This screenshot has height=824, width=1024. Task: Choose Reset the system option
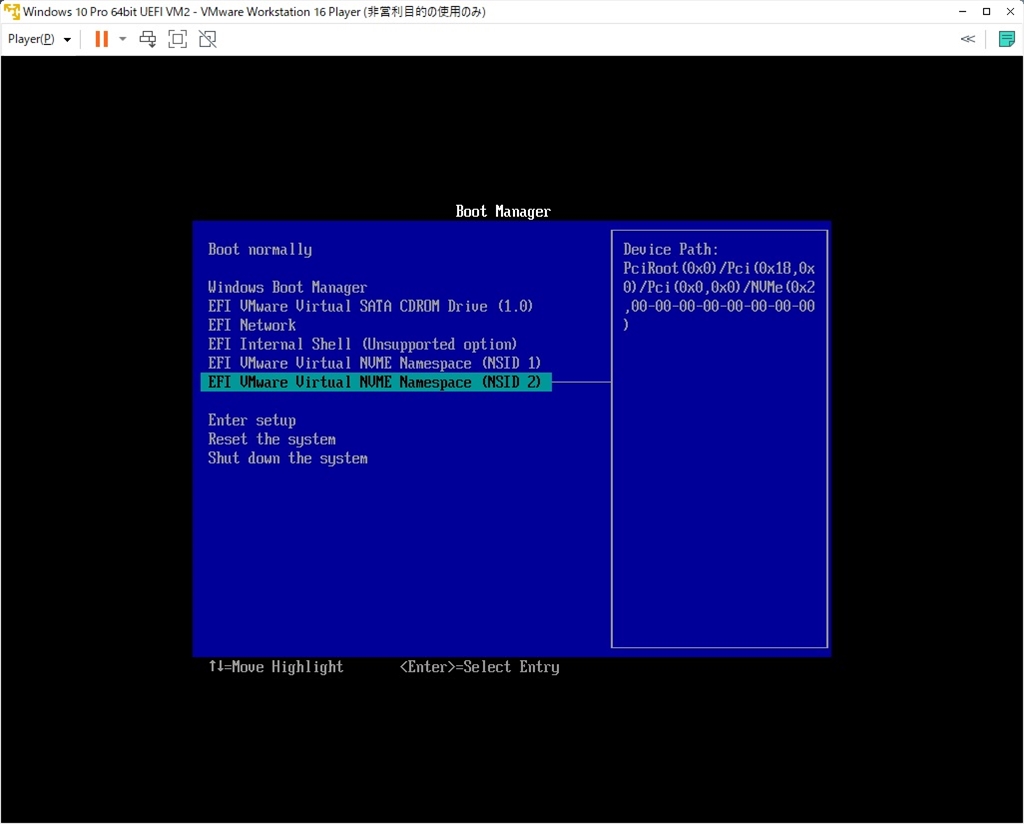272,439
